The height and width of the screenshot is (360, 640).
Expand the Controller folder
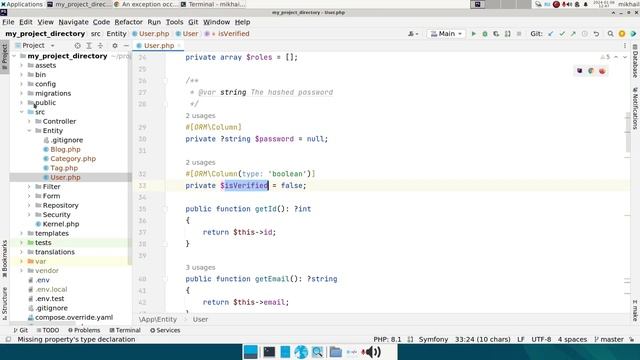(x=29, y=121)
